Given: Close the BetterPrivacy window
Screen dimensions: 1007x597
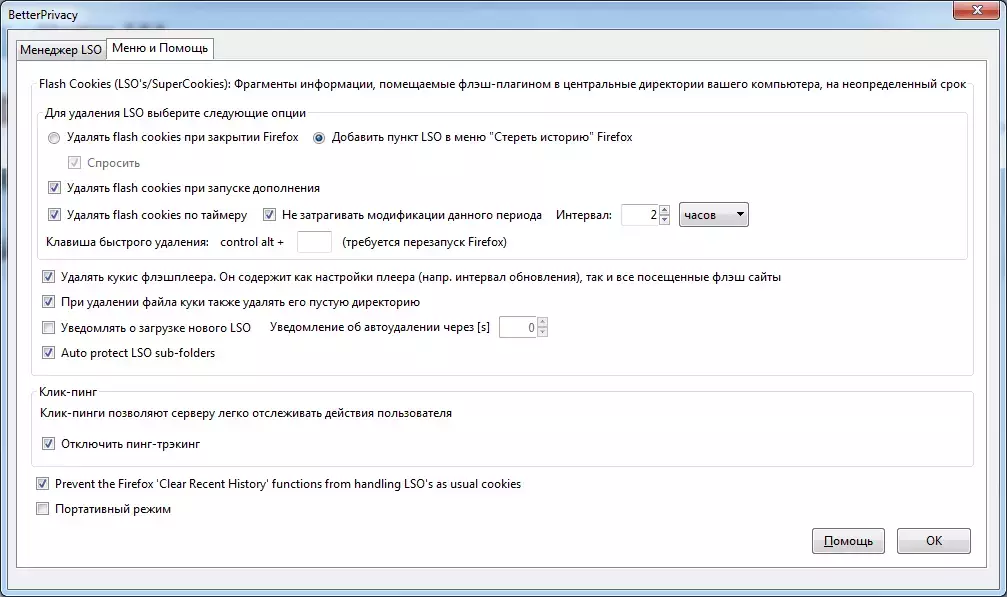Looking at the screenshot, I should tap(976, 10).
